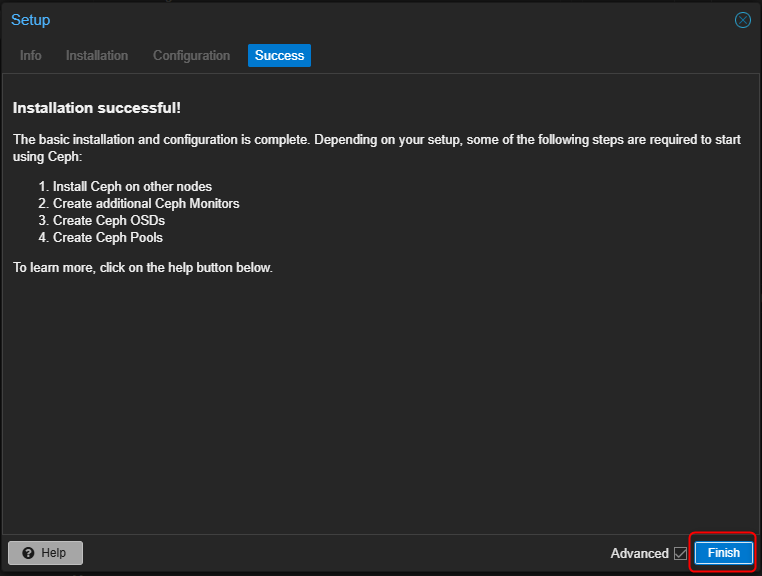Click 'Create additional Ceph Monitors' list item
This screenshot has width=762, height=576.
coord(146,203)
